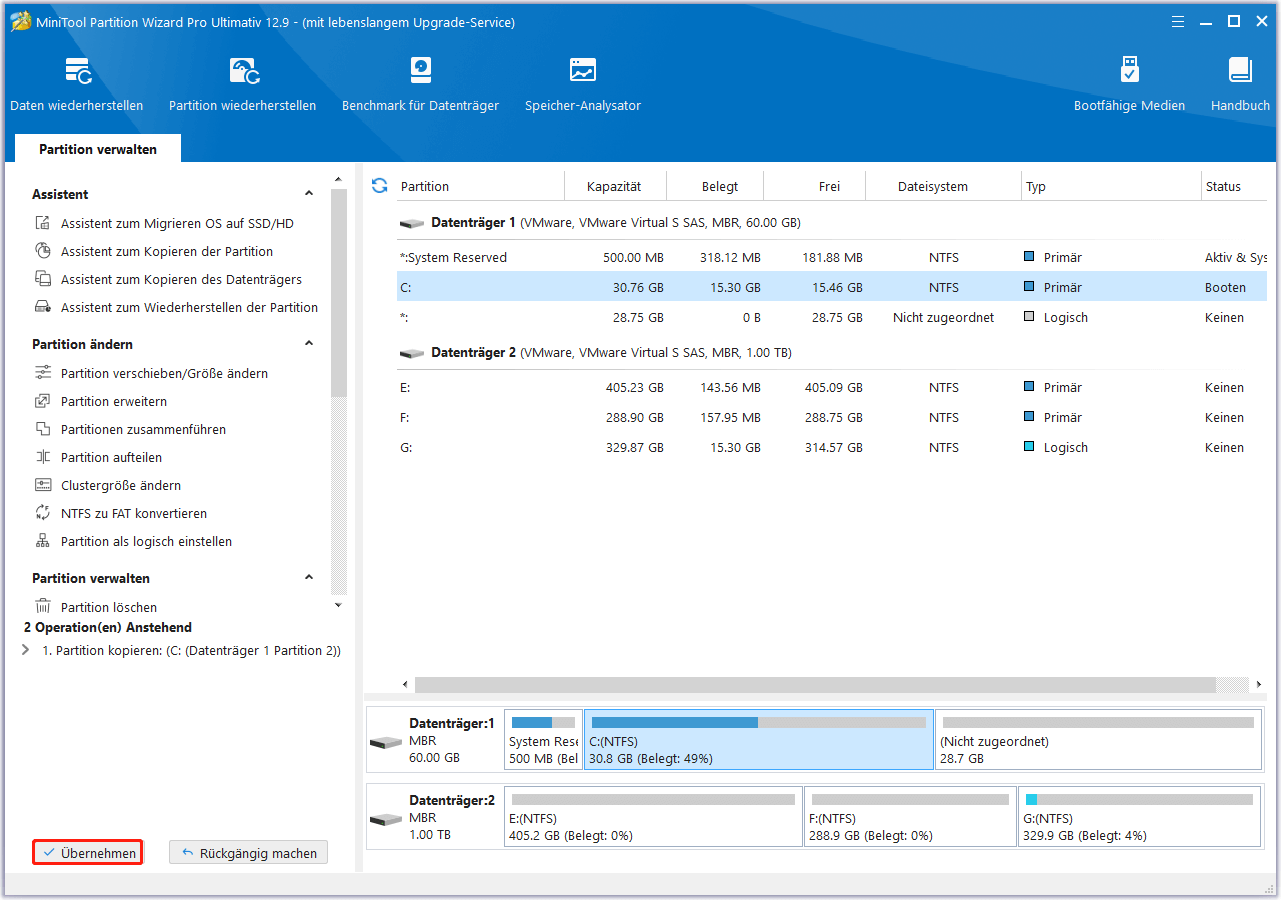Select C:(NTFS) block in disk map

click(758, 740)
